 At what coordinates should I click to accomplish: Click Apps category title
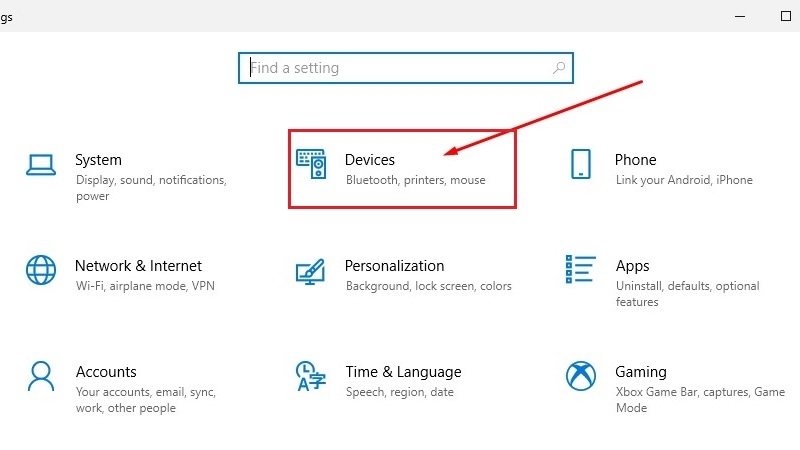pos(632,266)
